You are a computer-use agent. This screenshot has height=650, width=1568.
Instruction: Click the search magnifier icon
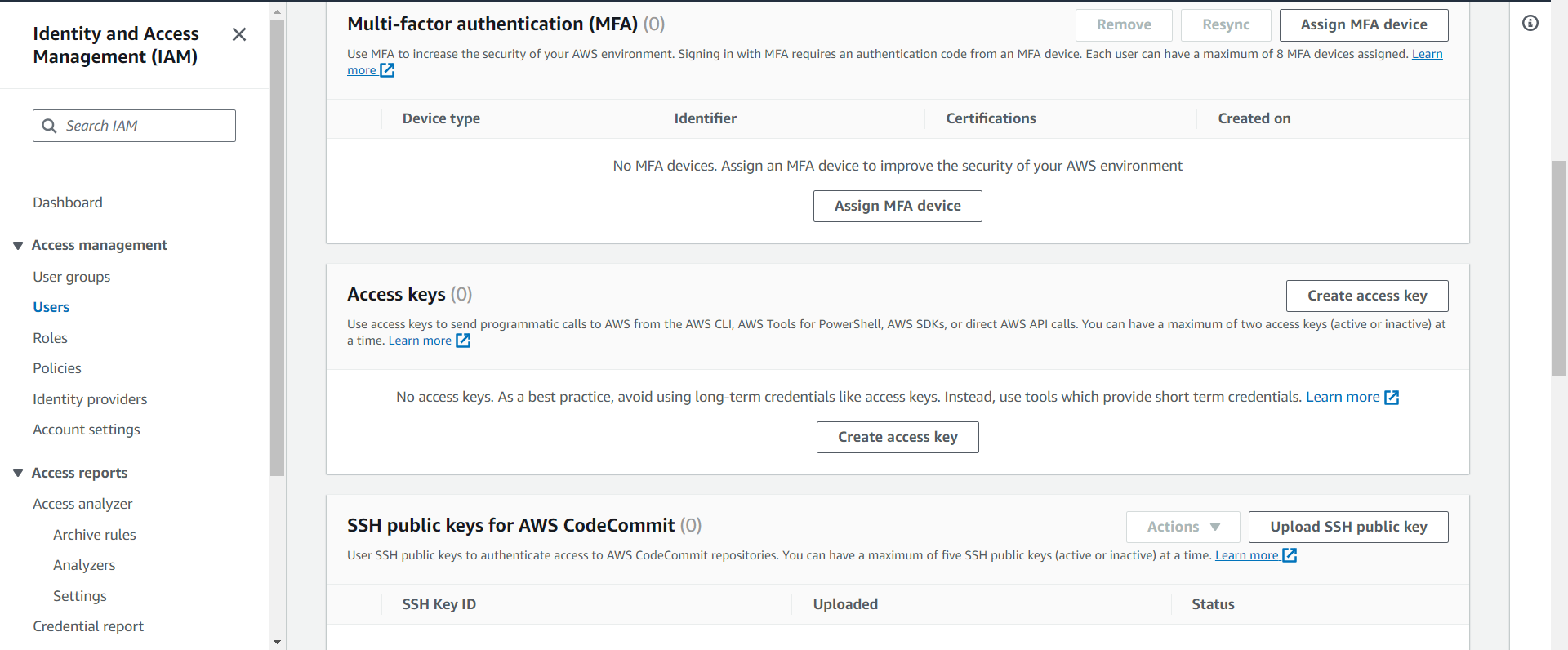point(49,126)
